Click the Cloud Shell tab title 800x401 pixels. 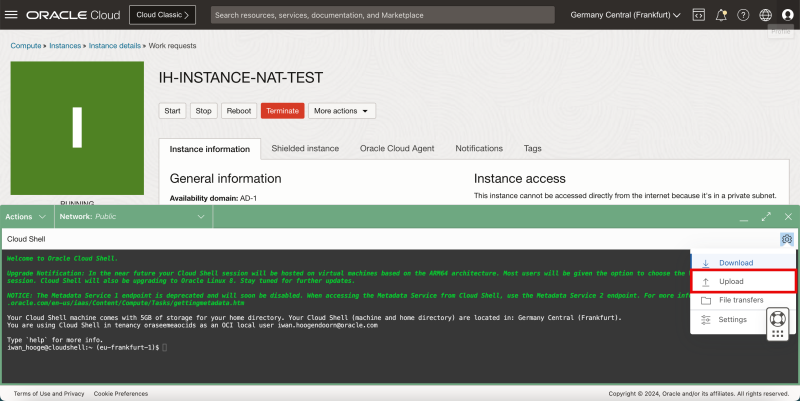26,239
